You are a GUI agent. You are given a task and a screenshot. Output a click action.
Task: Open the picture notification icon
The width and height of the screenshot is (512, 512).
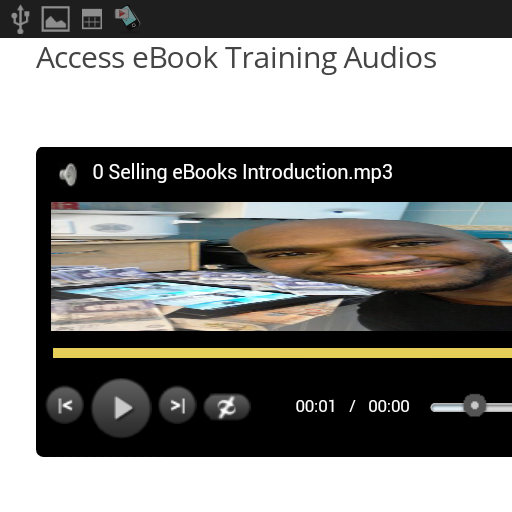click(56, 19)
